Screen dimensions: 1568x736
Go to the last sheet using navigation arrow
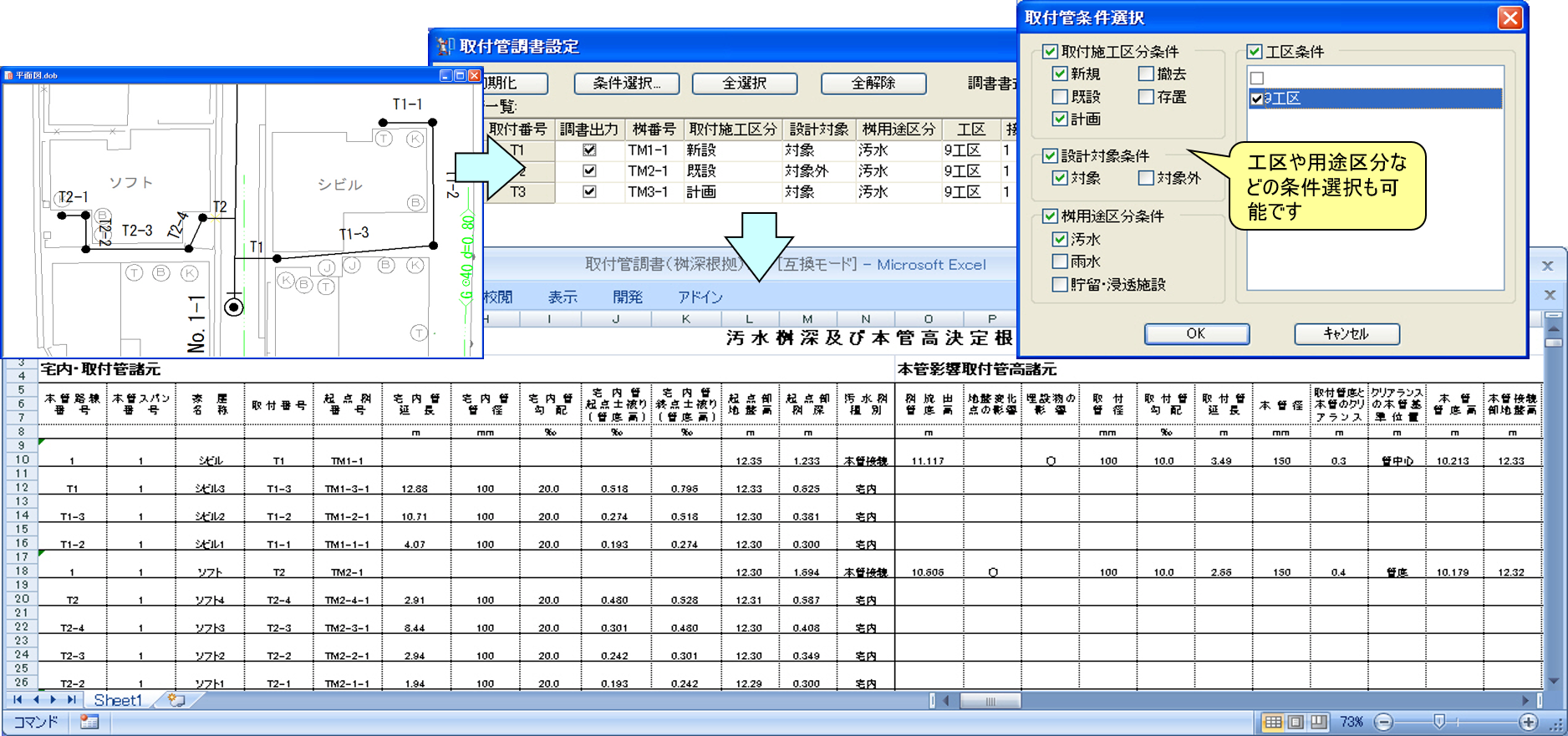[72, 700]
